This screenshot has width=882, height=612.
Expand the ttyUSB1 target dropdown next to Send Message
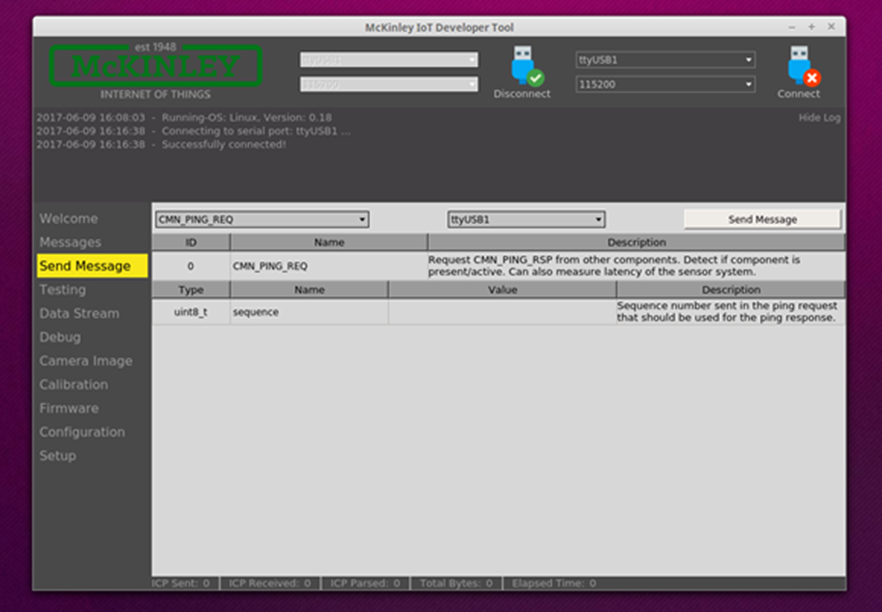coord(526,219)
